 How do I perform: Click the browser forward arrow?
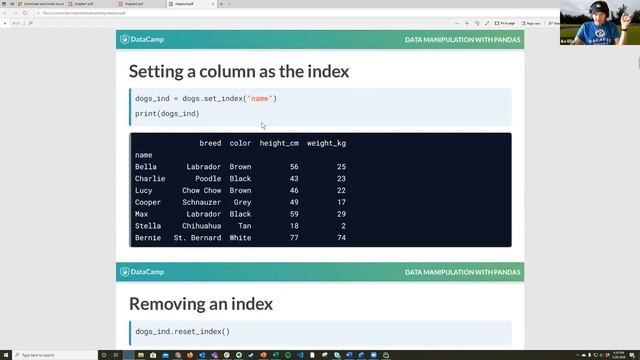[x=15, y=13]
